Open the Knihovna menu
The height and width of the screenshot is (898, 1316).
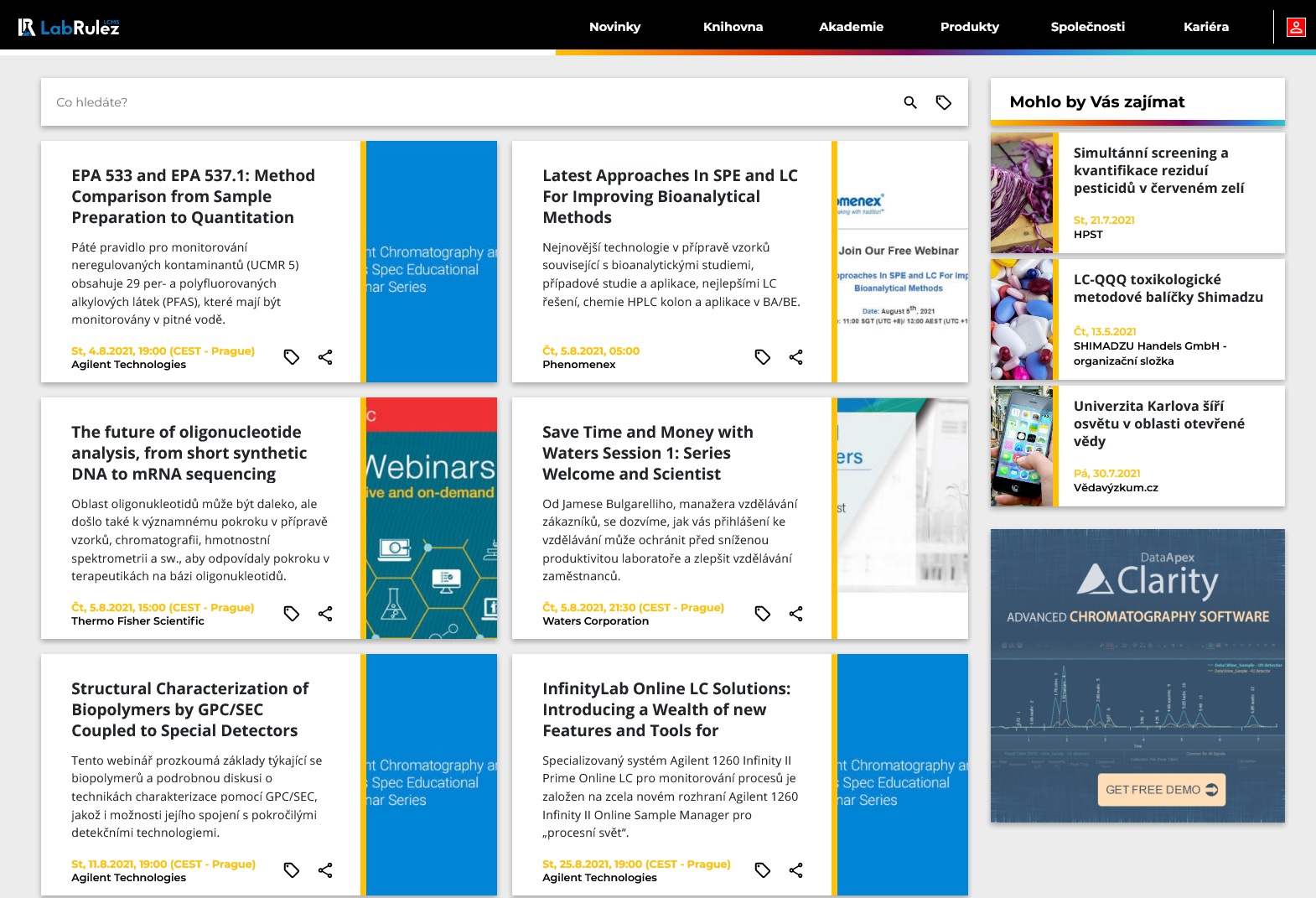point(733,27)
